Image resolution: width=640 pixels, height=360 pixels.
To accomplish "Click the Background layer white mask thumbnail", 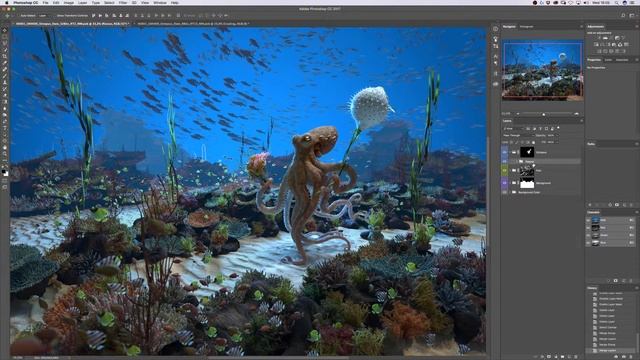I will [527, 183].
